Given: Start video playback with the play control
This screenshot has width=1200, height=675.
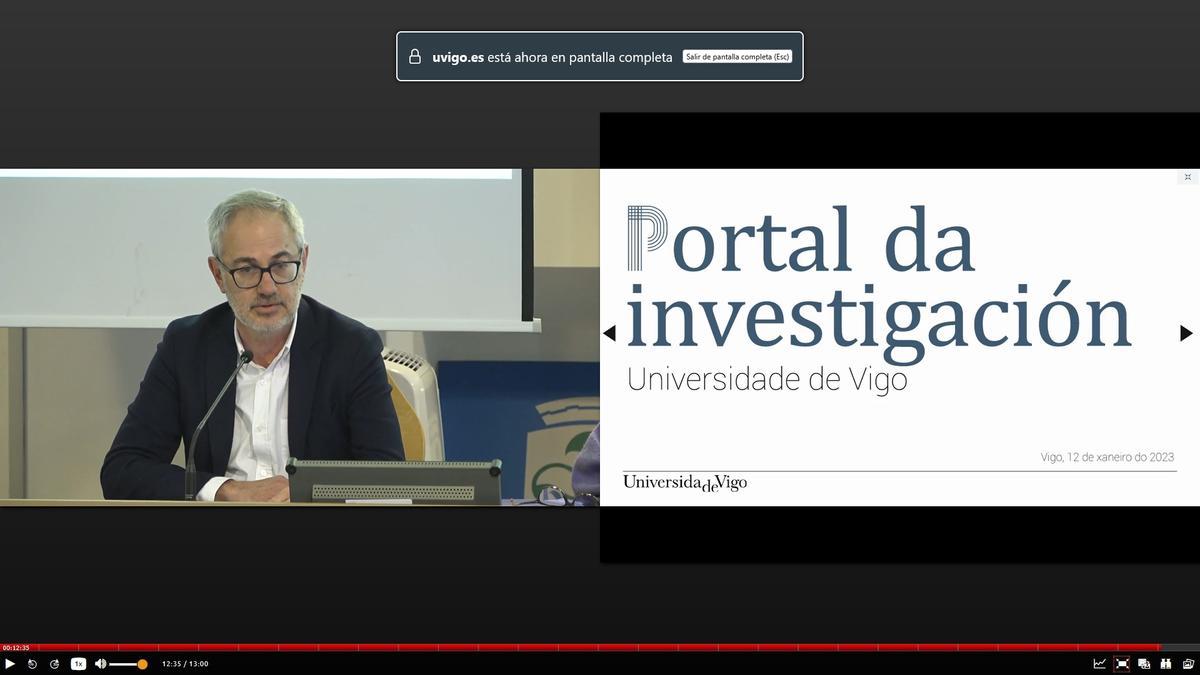Looking at the screenshot, I should [x=10, y=663].
